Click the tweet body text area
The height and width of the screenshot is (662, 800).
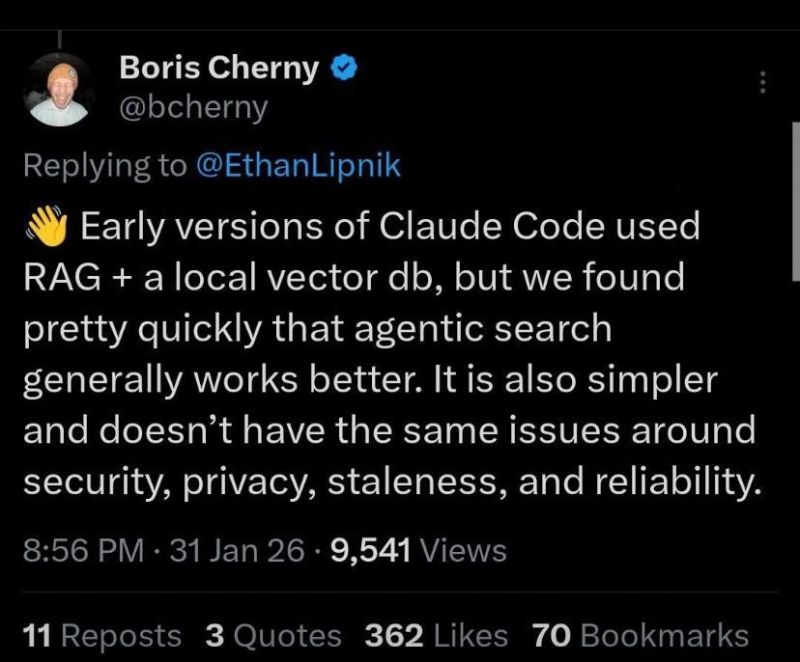point(390,350)
